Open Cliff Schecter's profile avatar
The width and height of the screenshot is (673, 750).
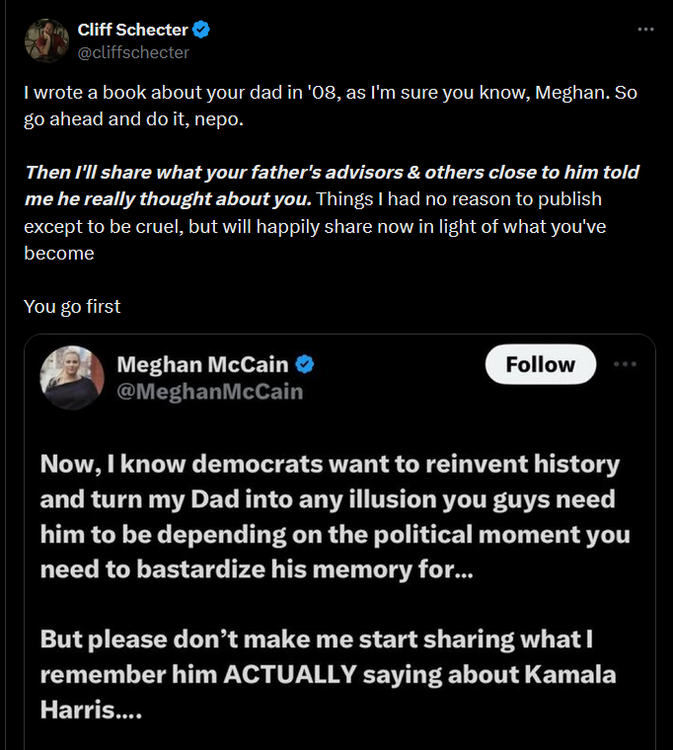pos(47,41)
